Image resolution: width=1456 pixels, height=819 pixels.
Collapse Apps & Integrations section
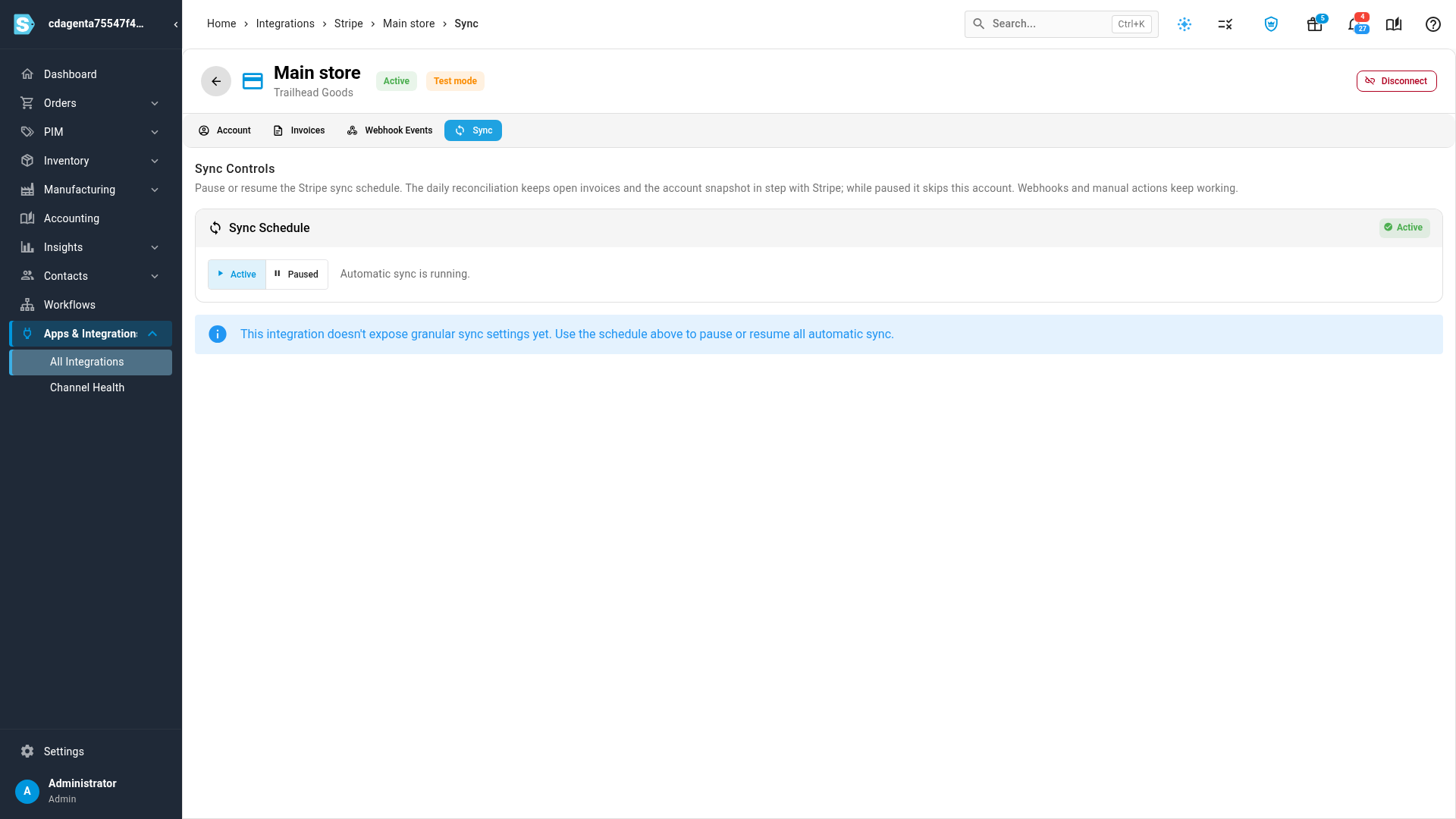tap(91, 334)
